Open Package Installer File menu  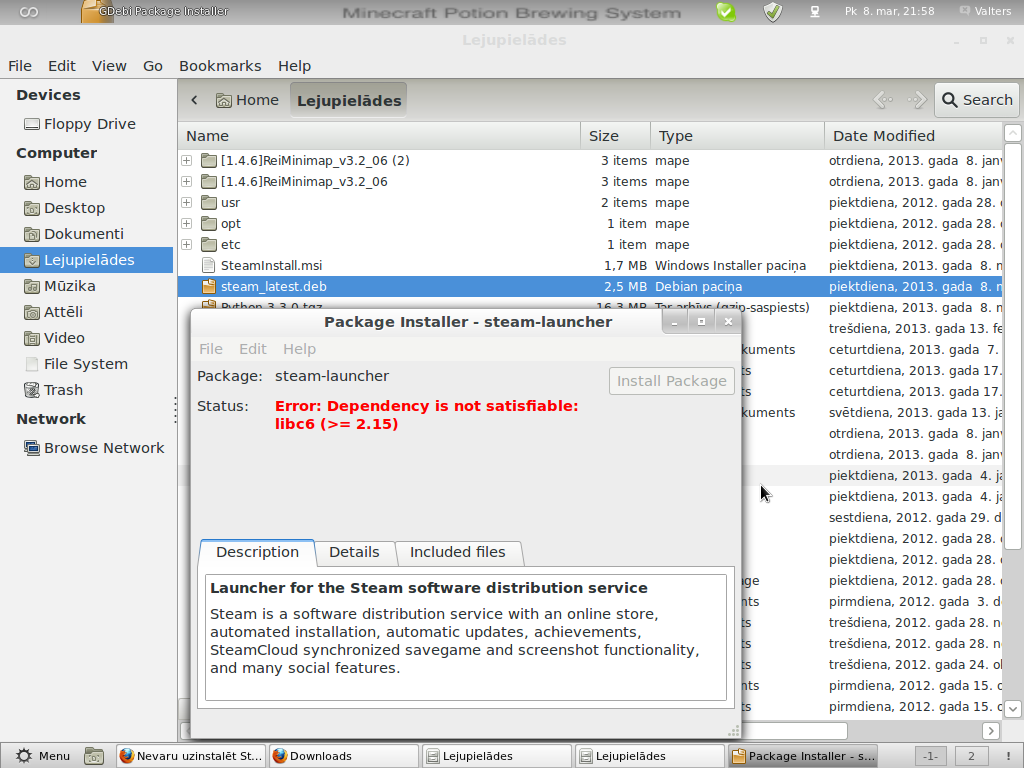click(211, 349)
